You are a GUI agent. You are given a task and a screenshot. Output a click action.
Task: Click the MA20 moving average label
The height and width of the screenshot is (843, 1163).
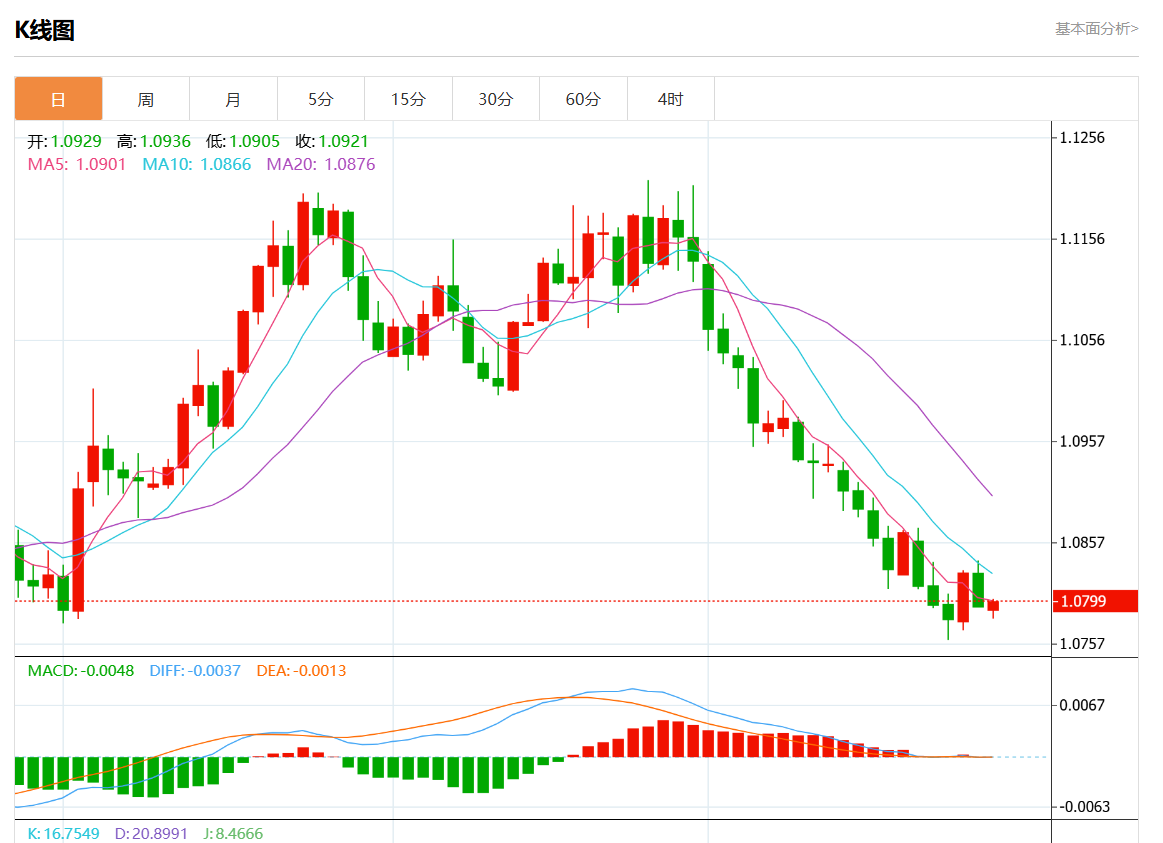(320, 164)
